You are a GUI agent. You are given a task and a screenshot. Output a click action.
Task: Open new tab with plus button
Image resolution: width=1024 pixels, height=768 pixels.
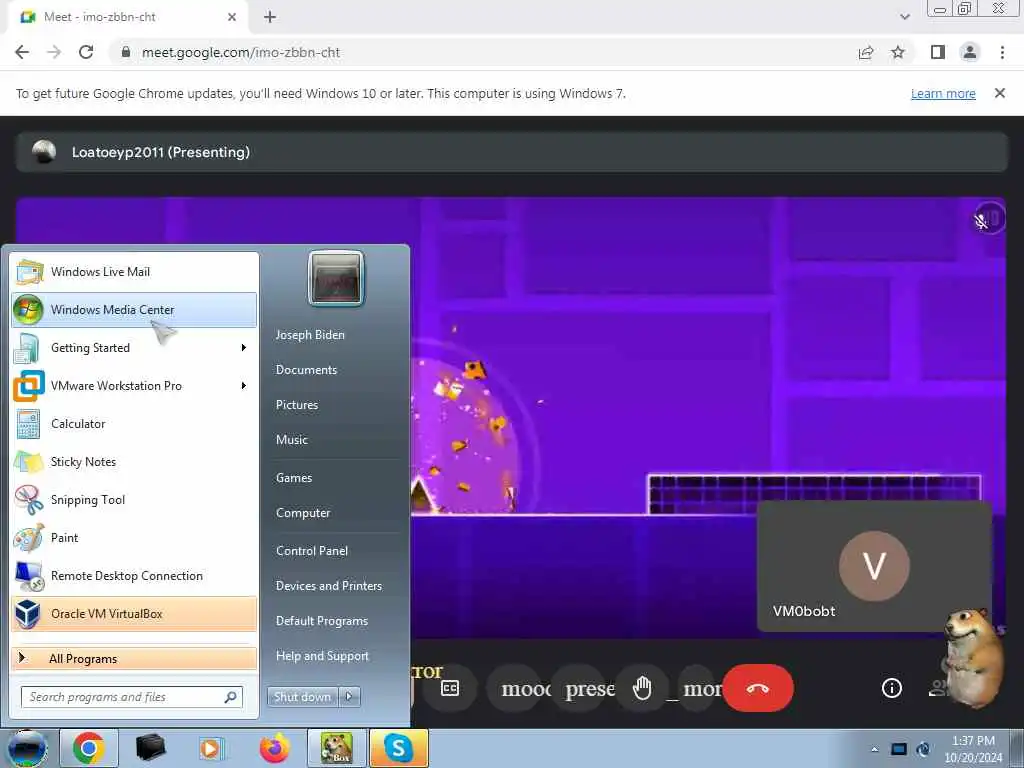(270, 17)
